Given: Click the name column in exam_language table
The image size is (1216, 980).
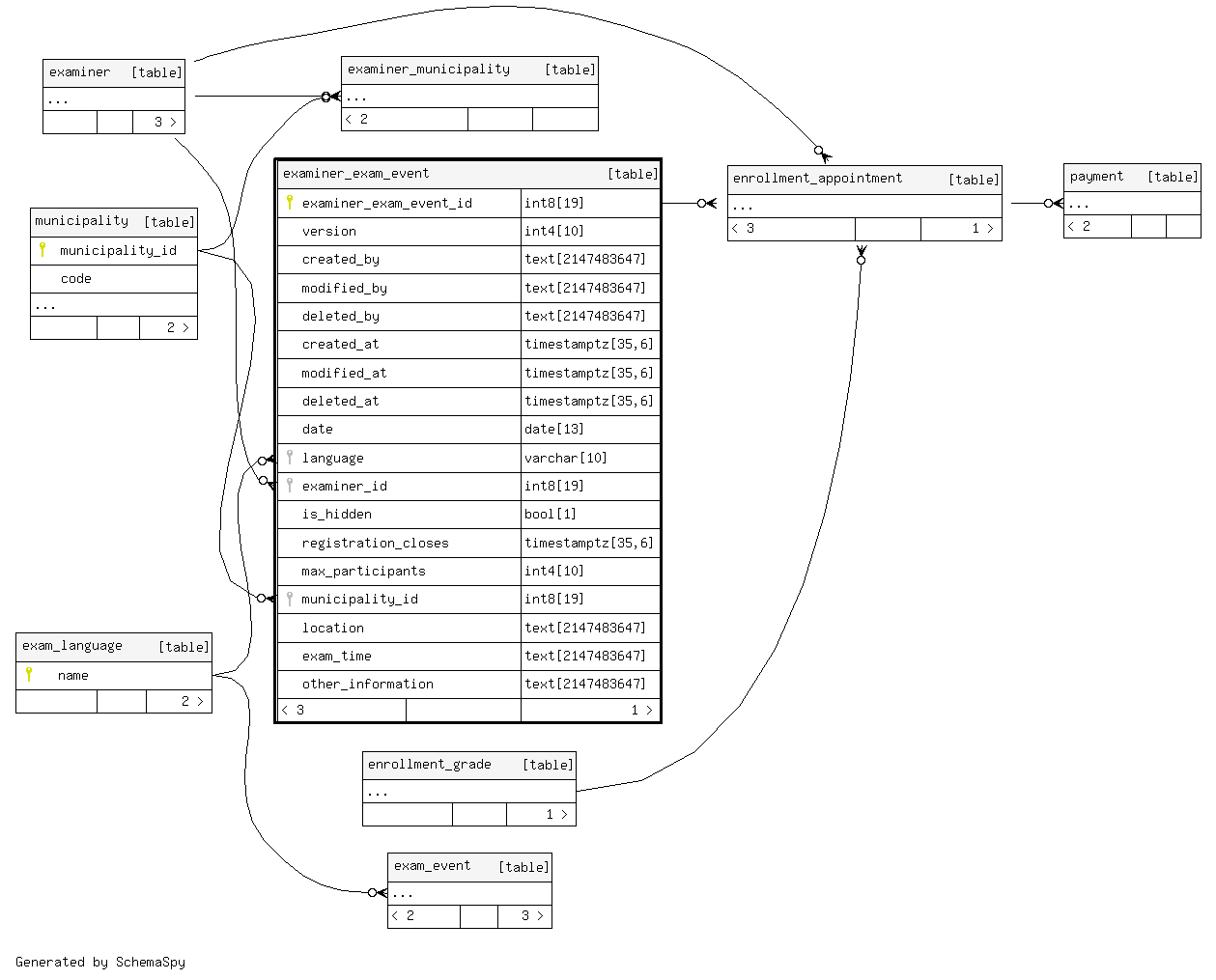Looking at the screenshot, I should point(72,676).
